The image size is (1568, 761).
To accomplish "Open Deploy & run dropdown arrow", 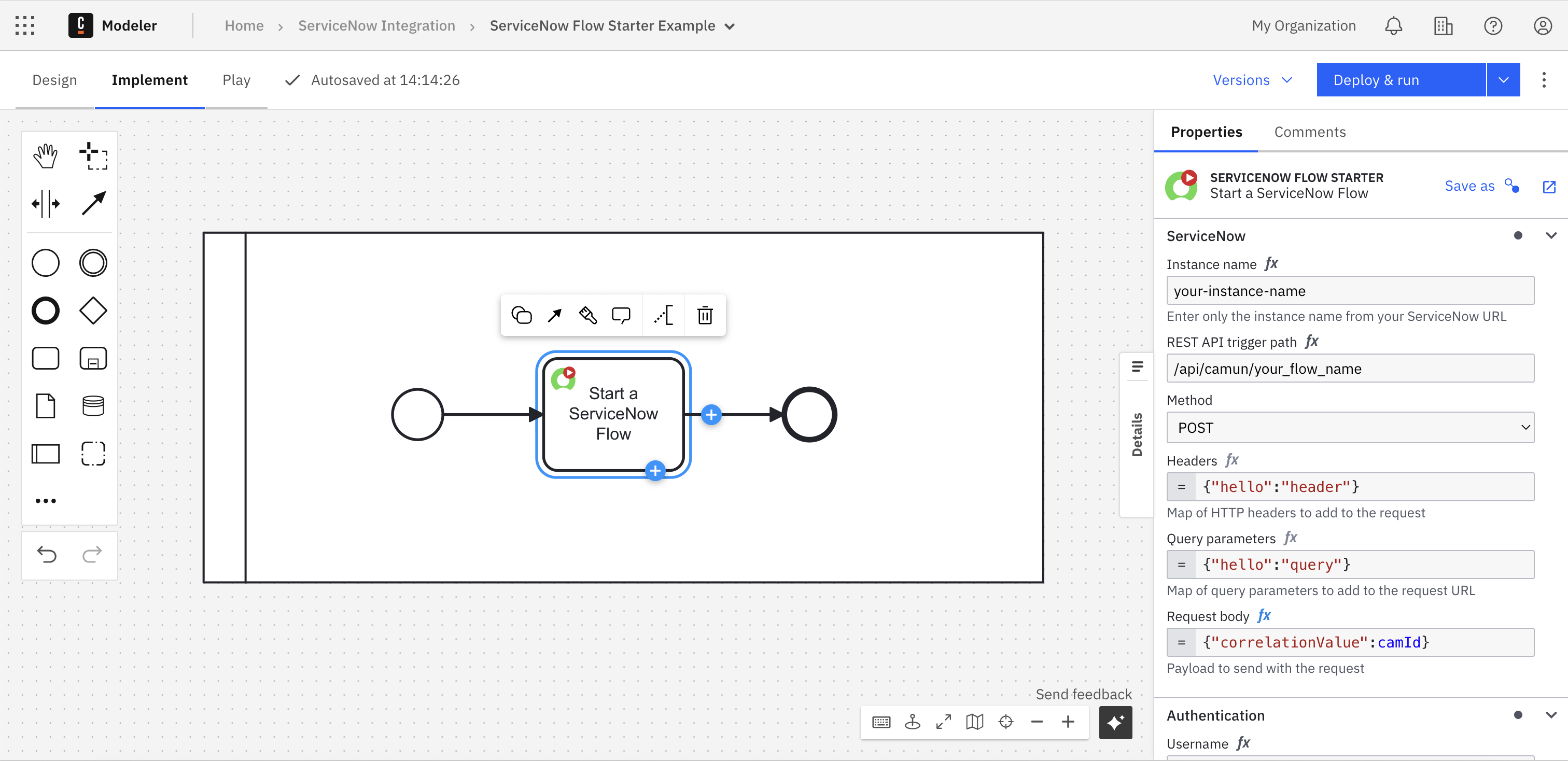I will pos(1503,80).
